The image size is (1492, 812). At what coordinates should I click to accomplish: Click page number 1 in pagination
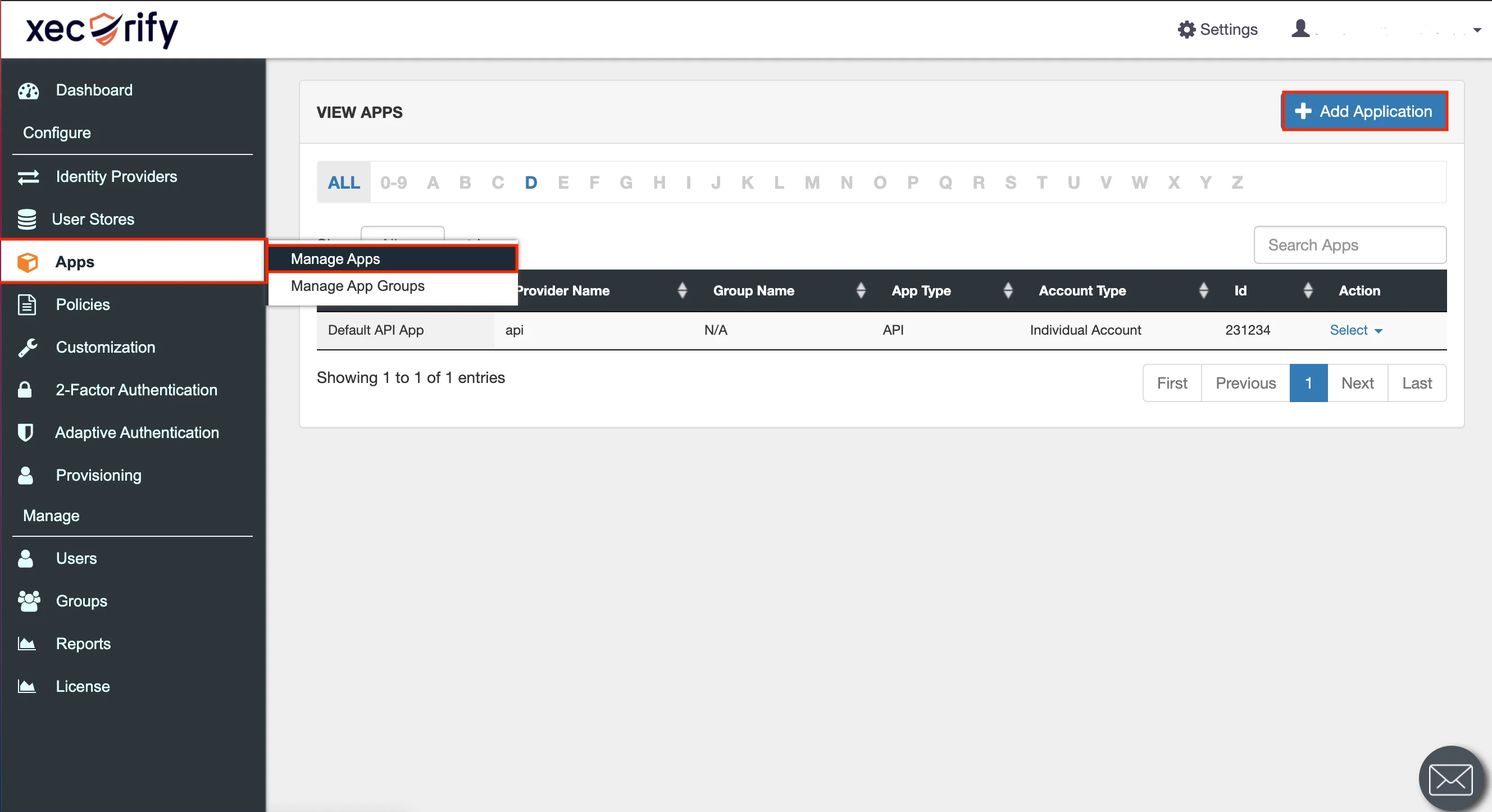pyautogui.click(x=1308, y=383)
